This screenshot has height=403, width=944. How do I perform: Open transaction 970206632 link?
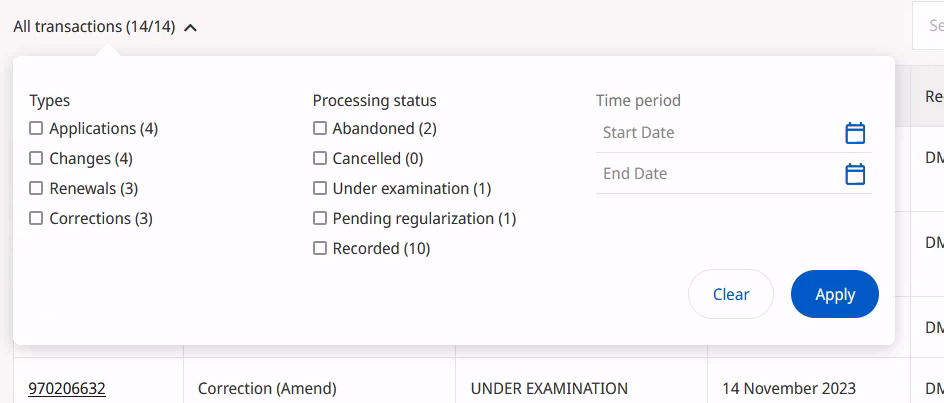coord(67,389)
